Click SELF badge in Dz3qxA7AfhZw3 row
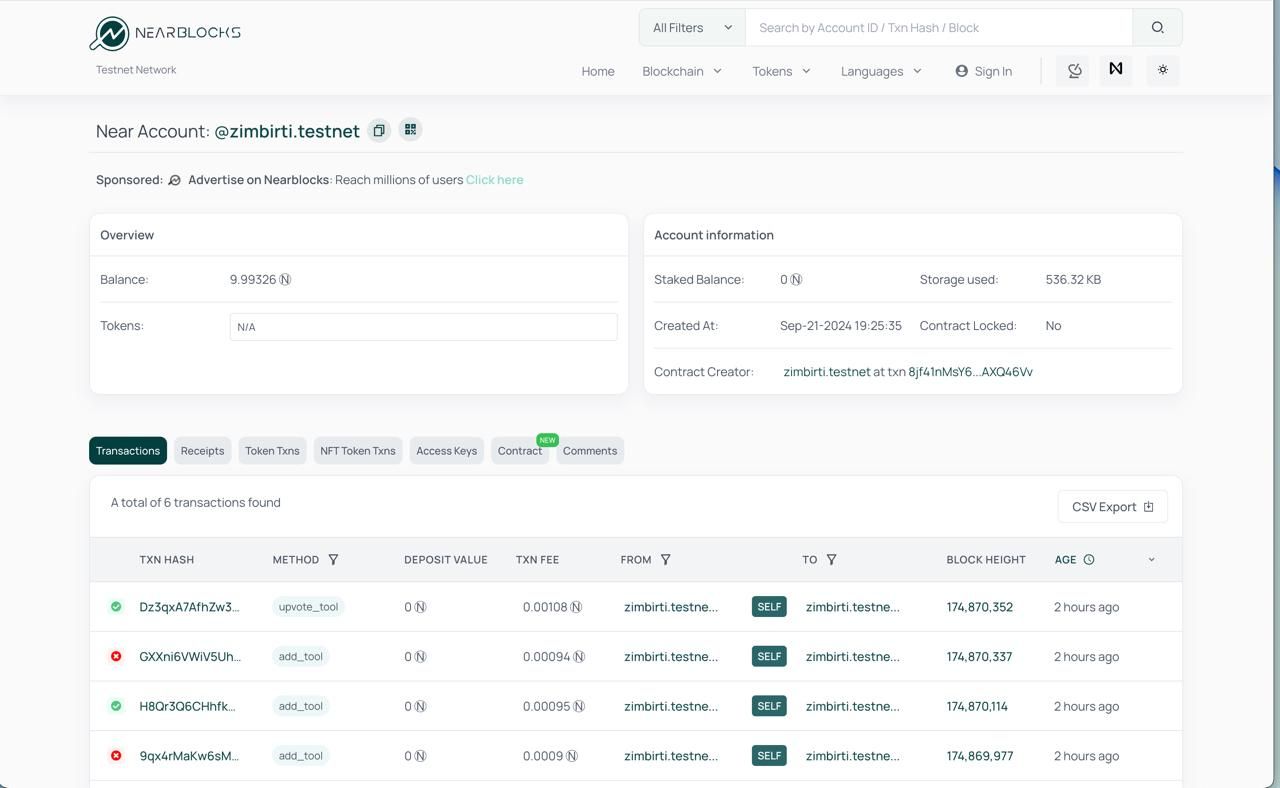 (x=769, y=607)
